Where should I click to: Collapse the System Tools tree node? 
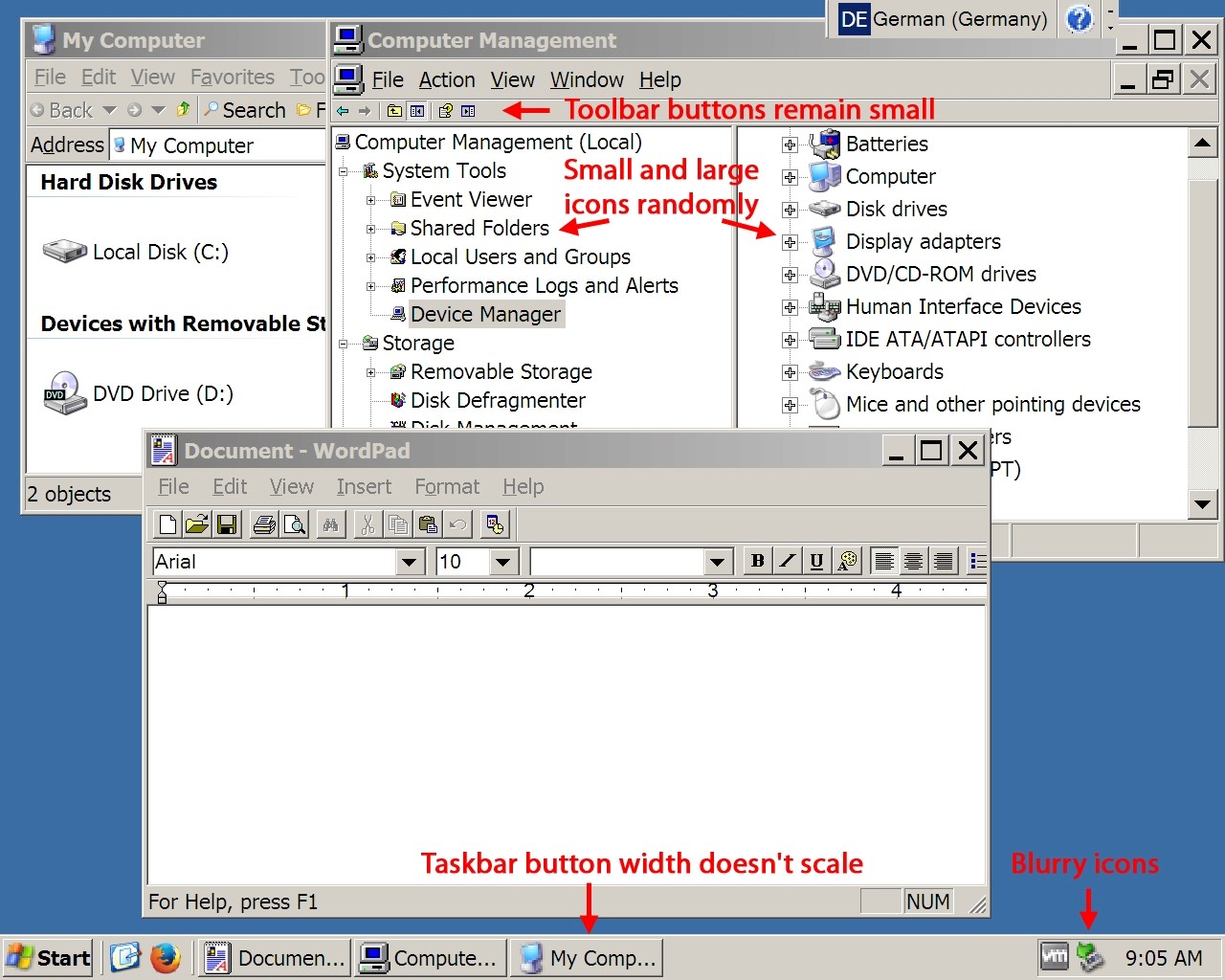pos(344,172)
